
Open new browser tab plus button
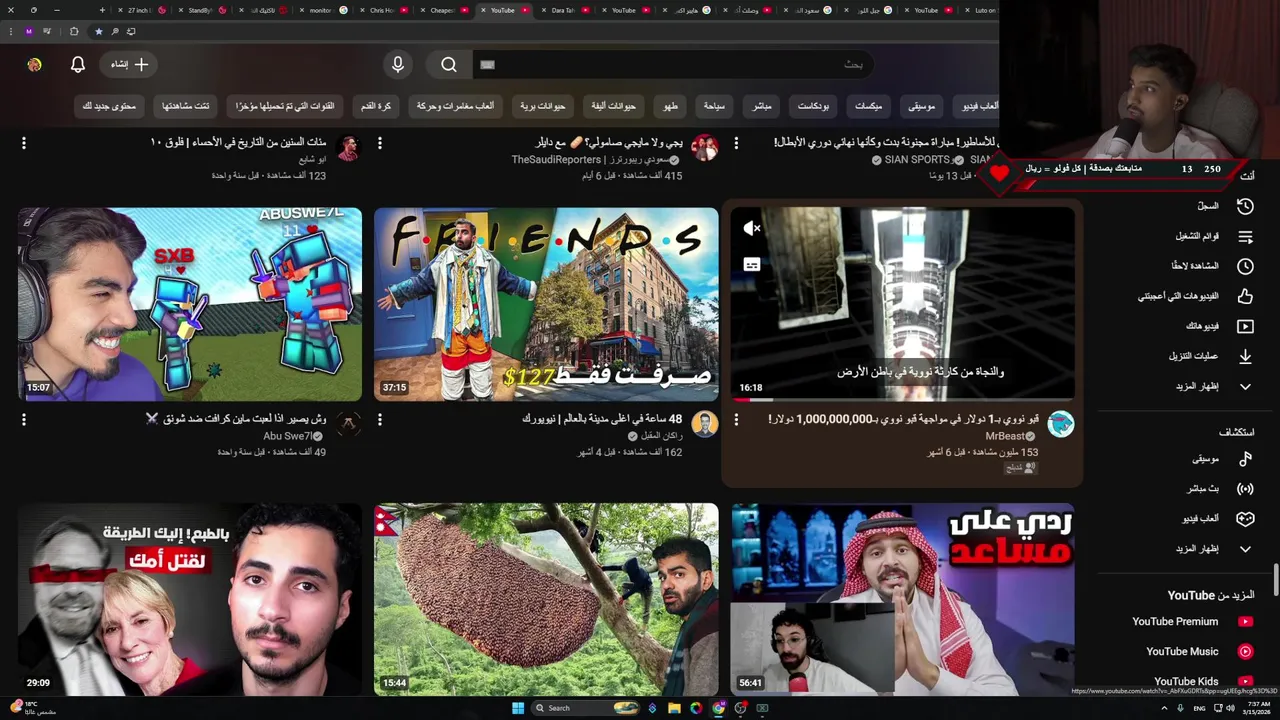(x=102, y=10)
